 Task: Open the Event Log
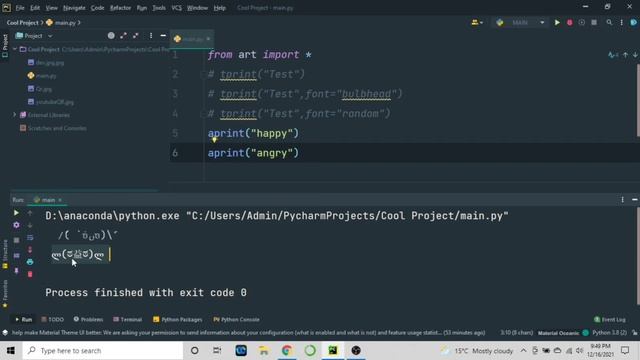610,320
